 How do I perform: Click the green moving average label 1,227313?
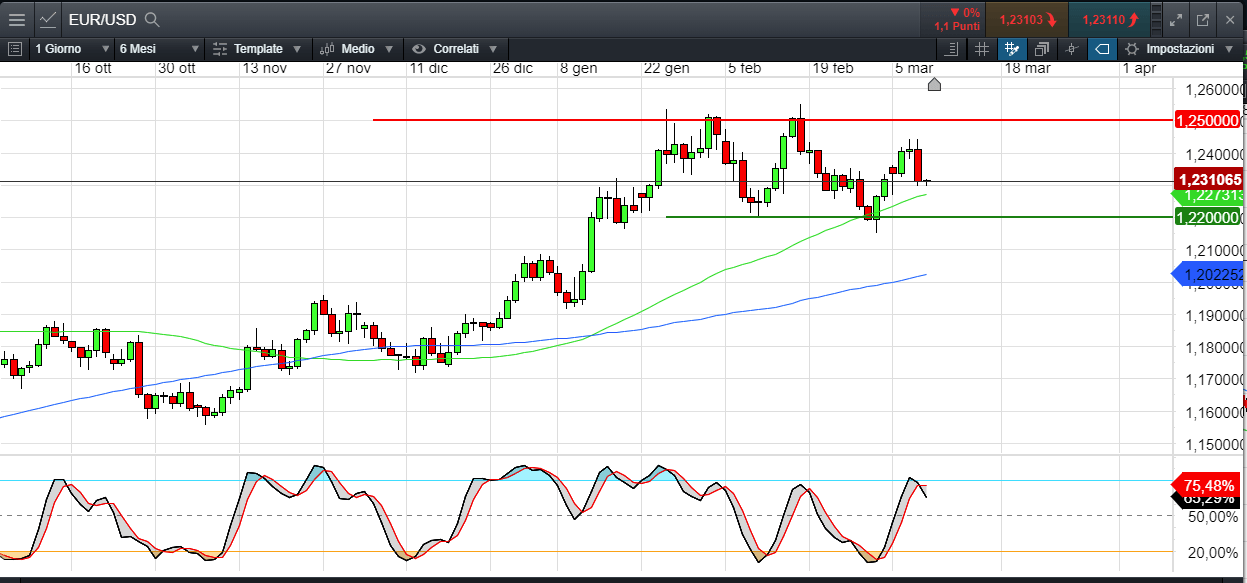coord(1209,196)
